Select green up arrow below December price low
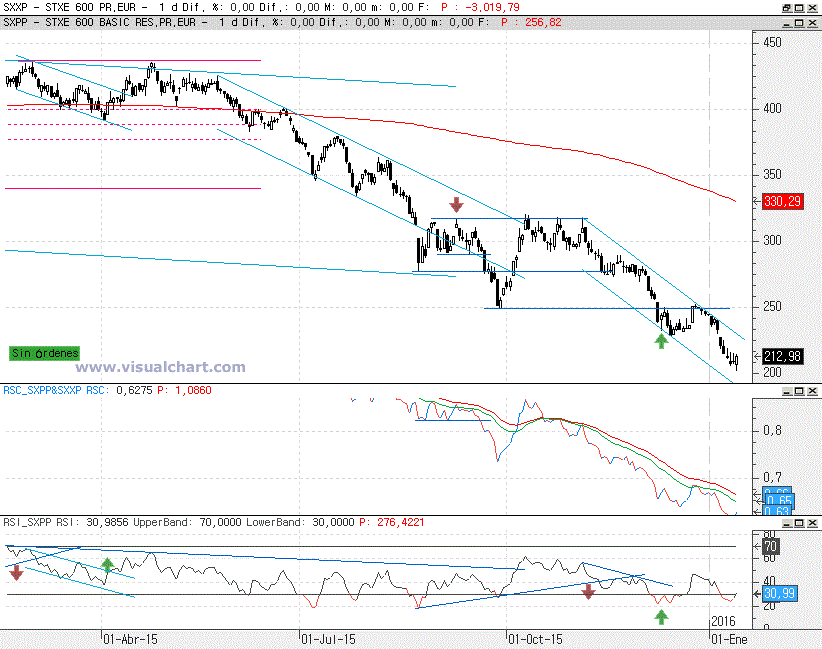 (662, 341)
